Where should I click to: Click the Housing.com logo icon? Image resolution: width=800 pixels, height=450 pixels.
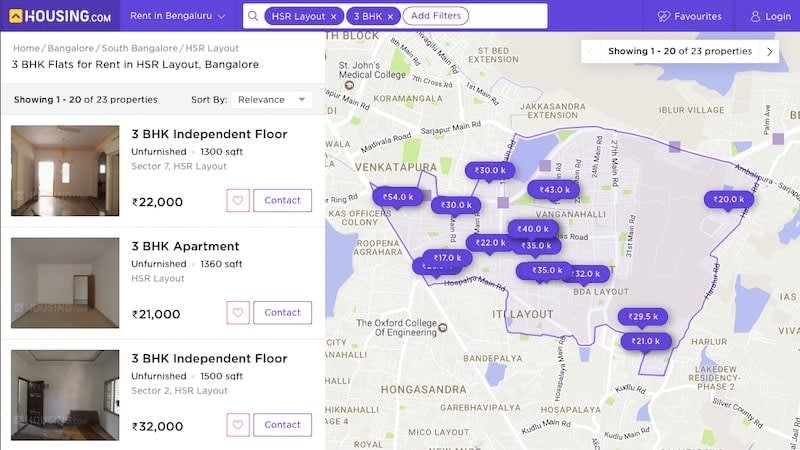pos(16,16)
